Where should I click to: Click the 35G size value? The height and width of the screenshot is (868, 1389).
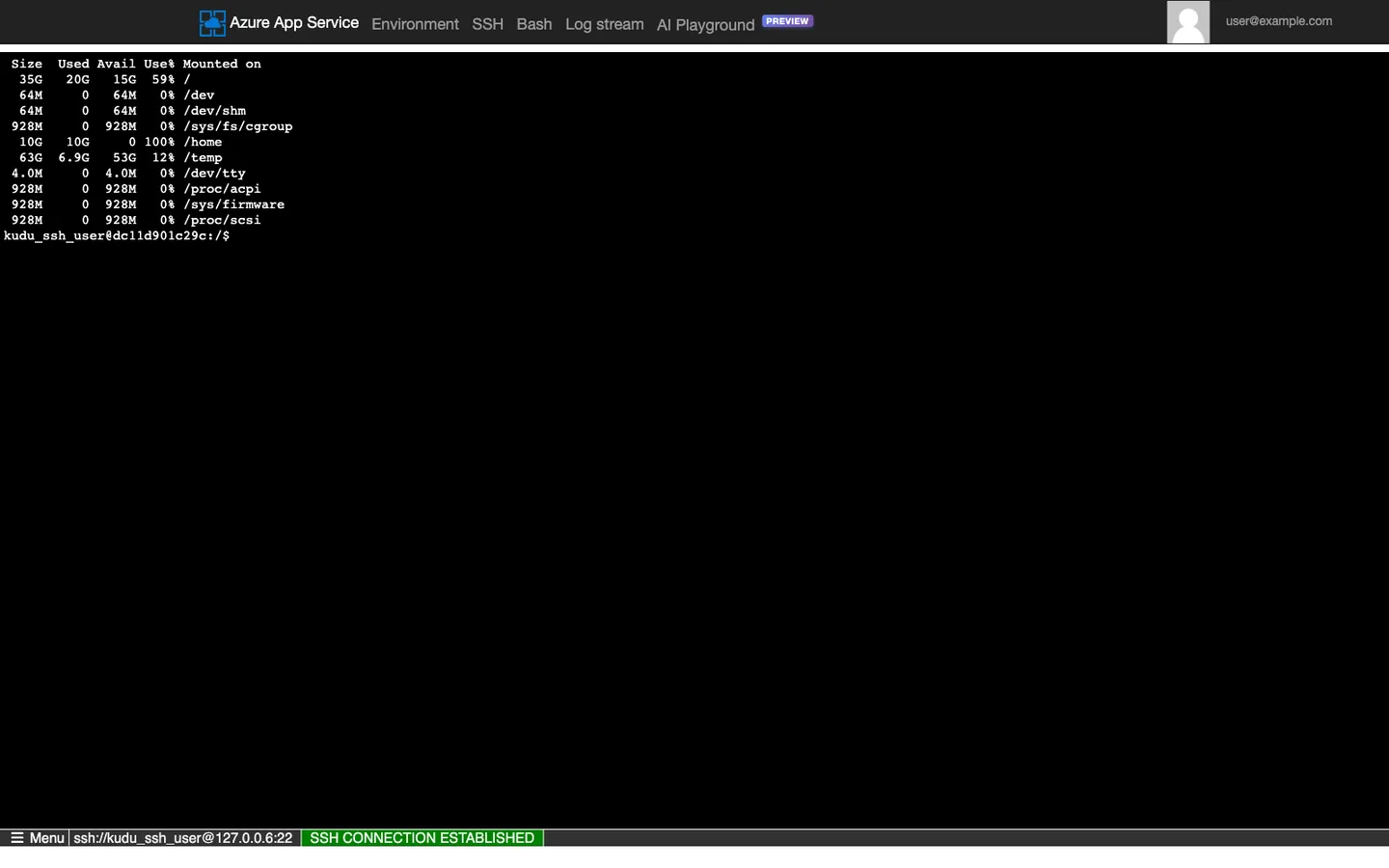pyautogui.click(x=31, y=80)
